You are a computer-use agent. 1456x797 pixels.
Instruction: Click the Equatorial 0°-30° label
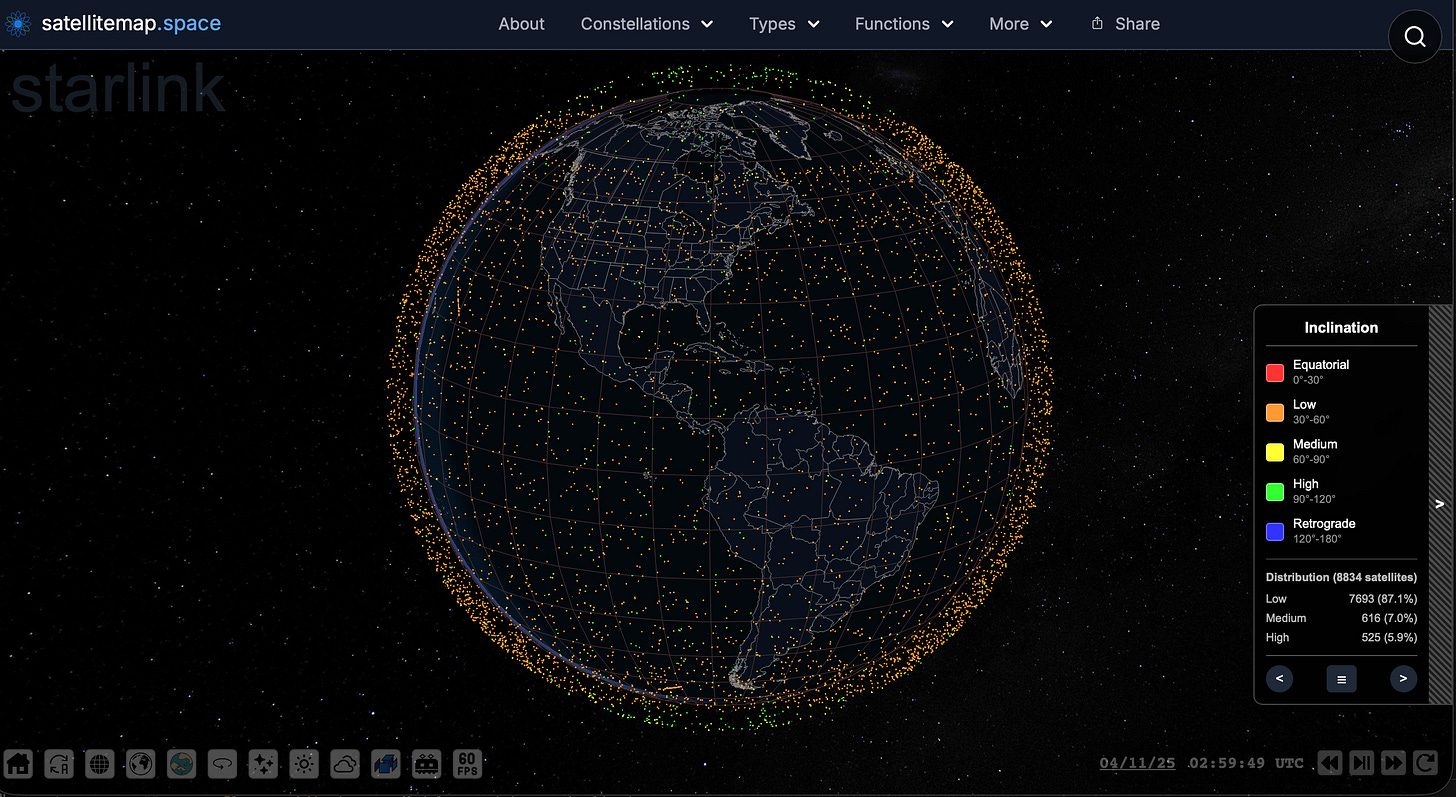(1321, 372)
